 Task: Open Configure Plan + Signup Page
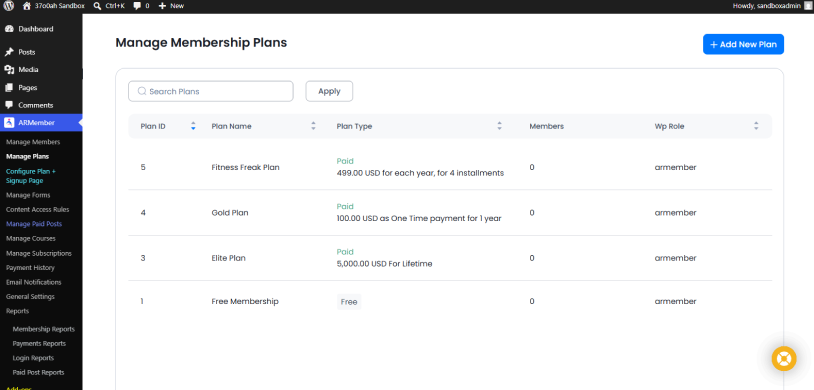[x=31, y=176]
